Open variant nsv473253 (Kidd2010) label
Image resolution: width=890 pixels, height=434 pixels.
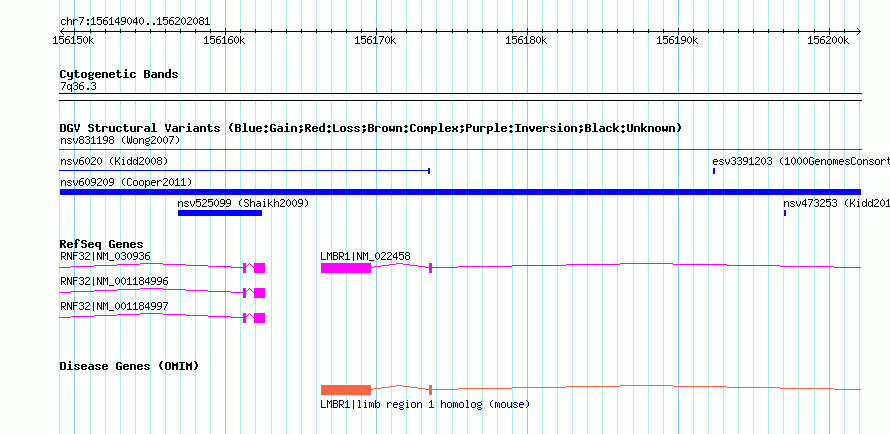click(x=837, y=203)
